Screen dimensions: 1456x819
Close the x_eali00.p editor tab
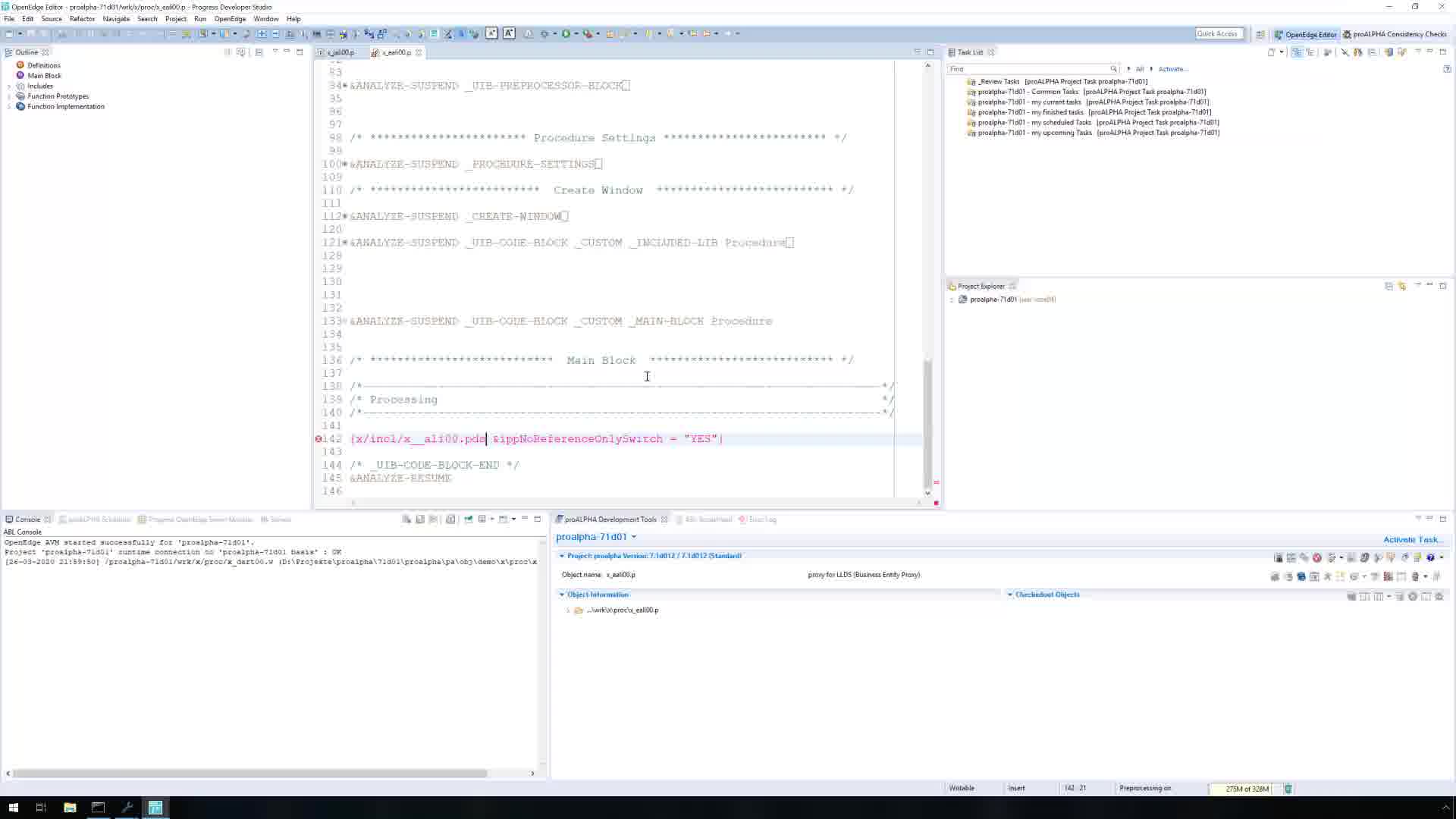tap(419, 52)
